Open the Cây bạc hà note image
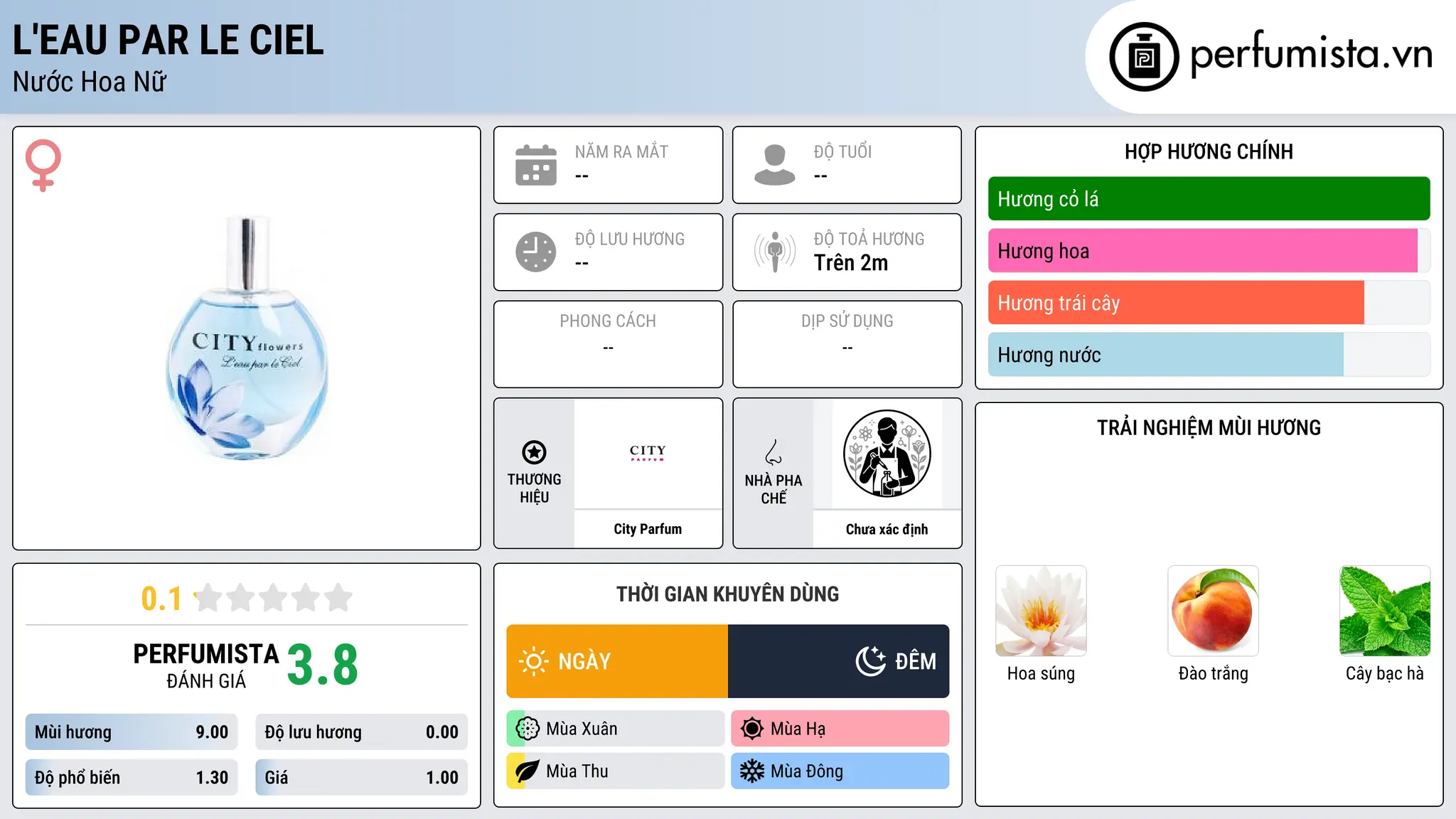 pyautogui.click(x=1385, y=611)
